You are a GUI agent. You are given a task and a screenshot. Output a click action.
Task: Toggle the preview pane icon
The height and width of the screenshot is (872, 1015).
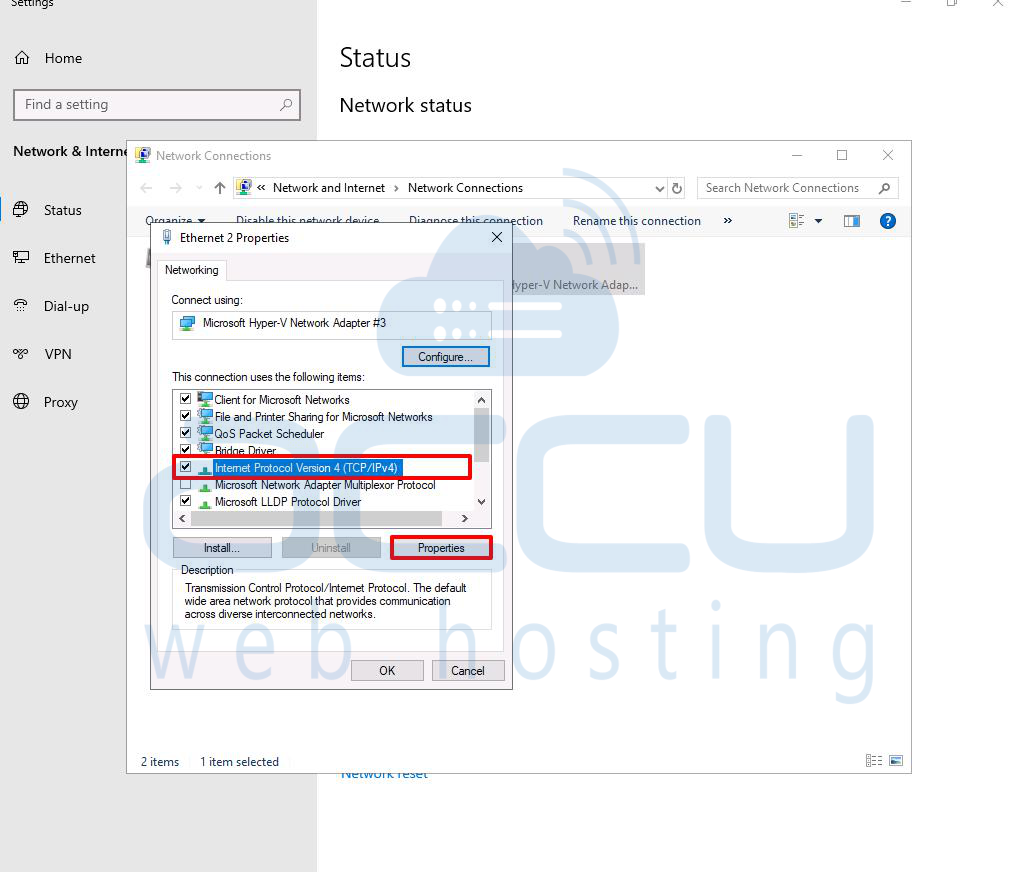tap(852, 221)
